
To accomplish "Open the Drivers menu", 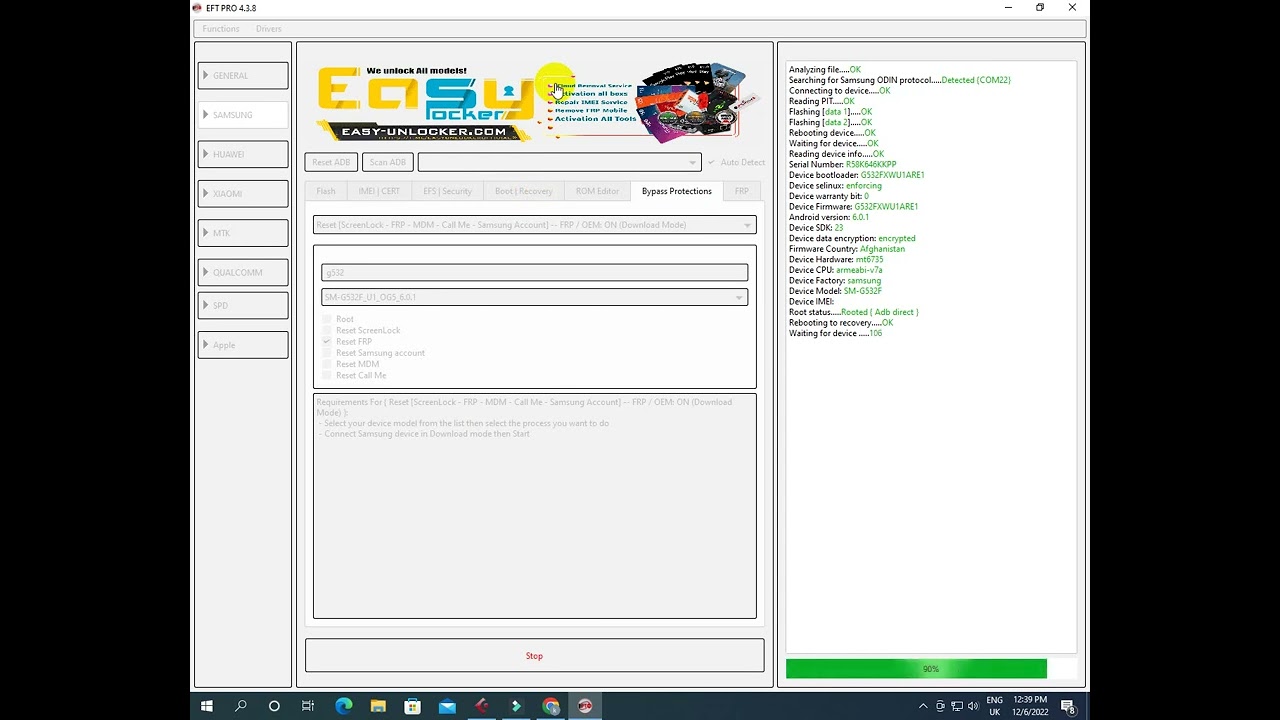I will click(x=268, y=29).
